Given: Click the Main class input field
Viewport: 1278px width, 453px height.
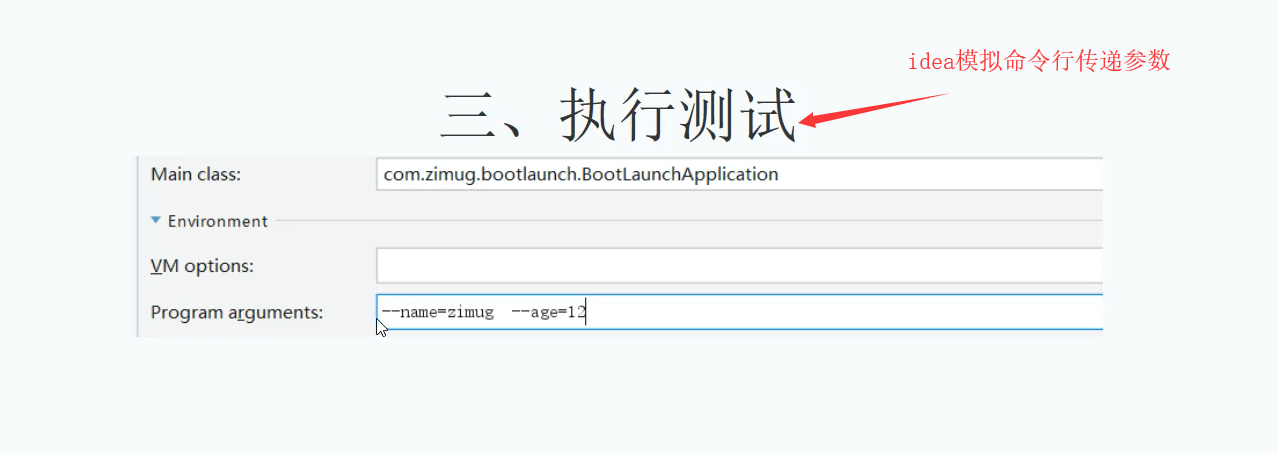Looking at the screenshot, I should click(739, 174).
